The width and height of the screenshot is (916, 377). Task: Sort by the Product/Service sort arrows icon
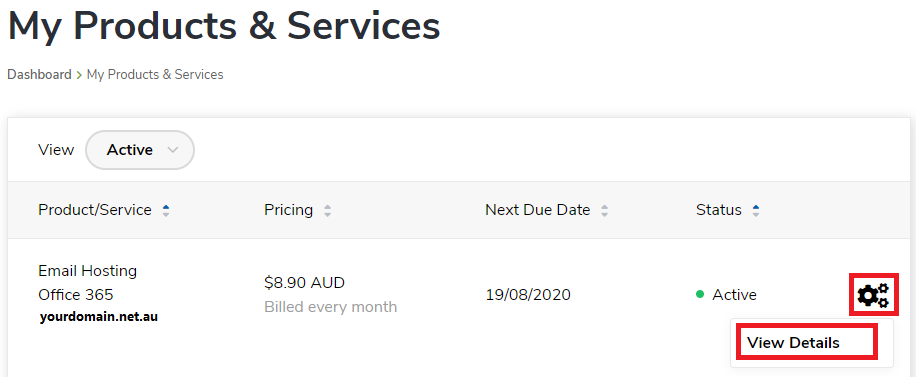pyautogui.click(x=166, y=210)
